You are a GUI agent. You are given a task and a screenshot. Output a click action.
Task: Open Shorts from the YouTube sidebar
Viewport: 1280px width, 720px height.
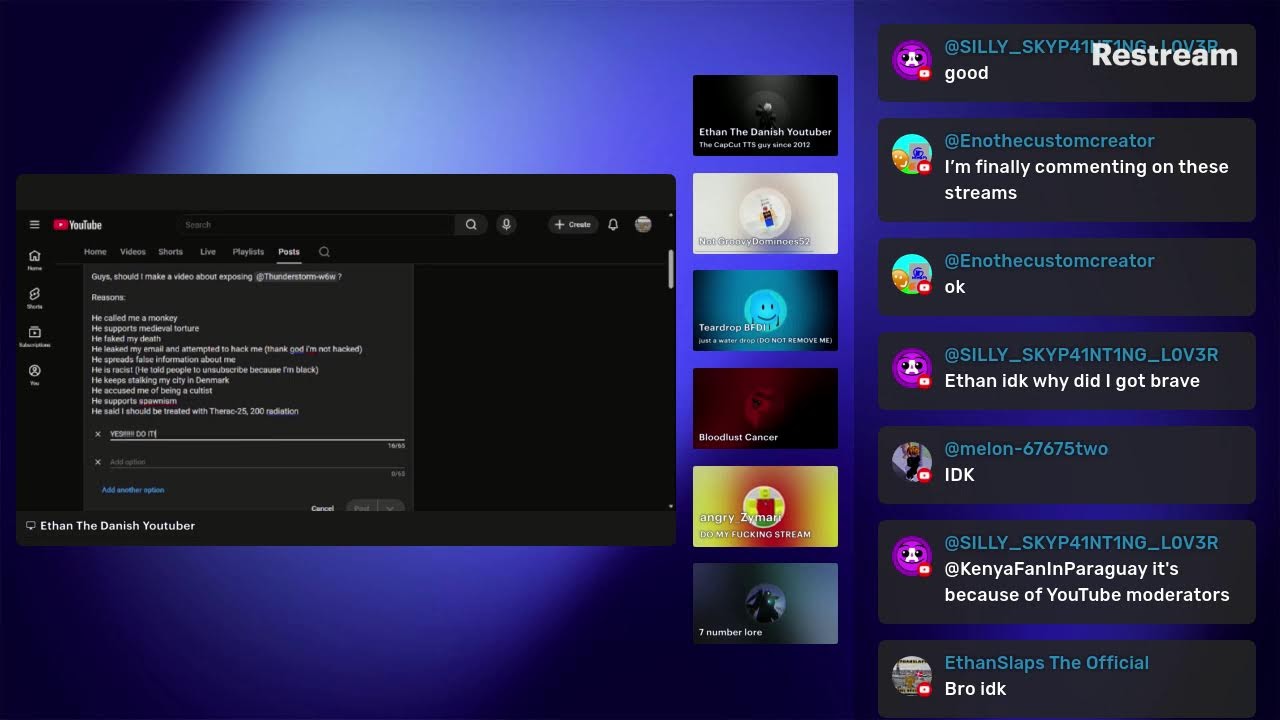click(34, 298)
